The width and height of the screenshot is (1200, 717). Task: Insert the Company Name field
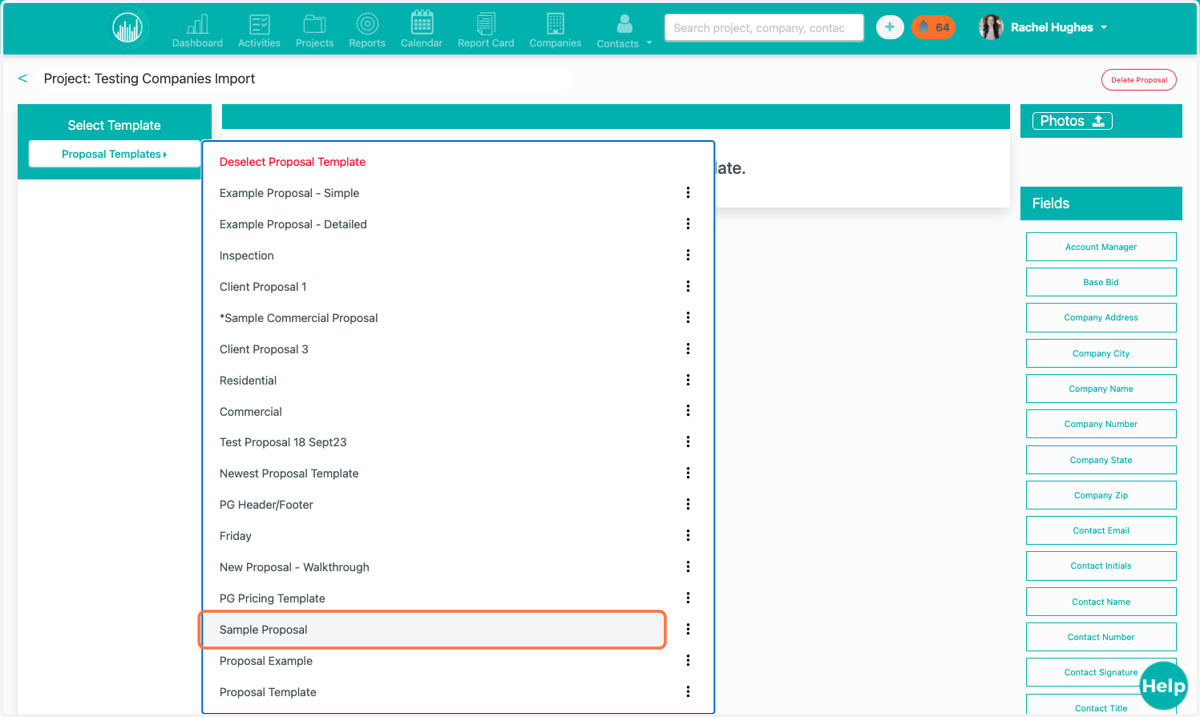[1101, 389]
